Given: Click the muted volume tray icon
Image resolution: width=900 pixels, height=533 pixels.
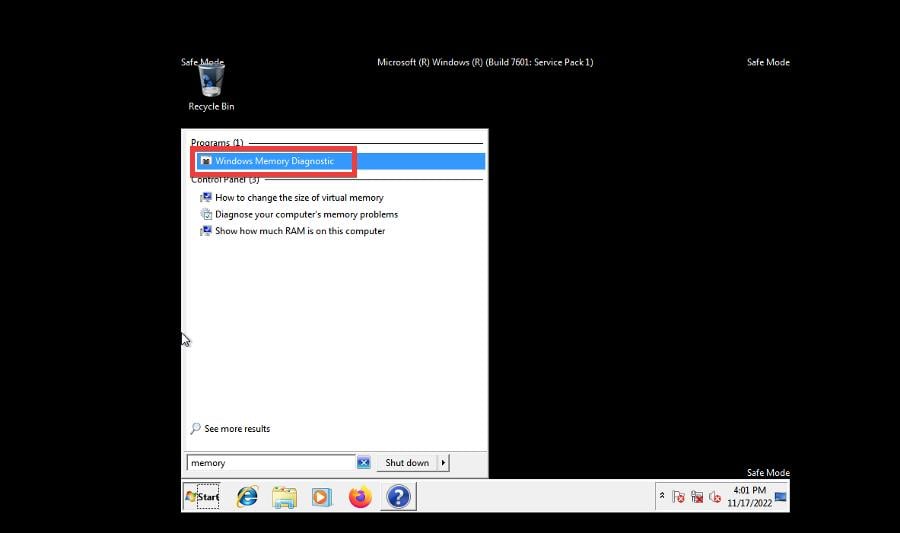Looking at the screenshot, I should [715, 497].
